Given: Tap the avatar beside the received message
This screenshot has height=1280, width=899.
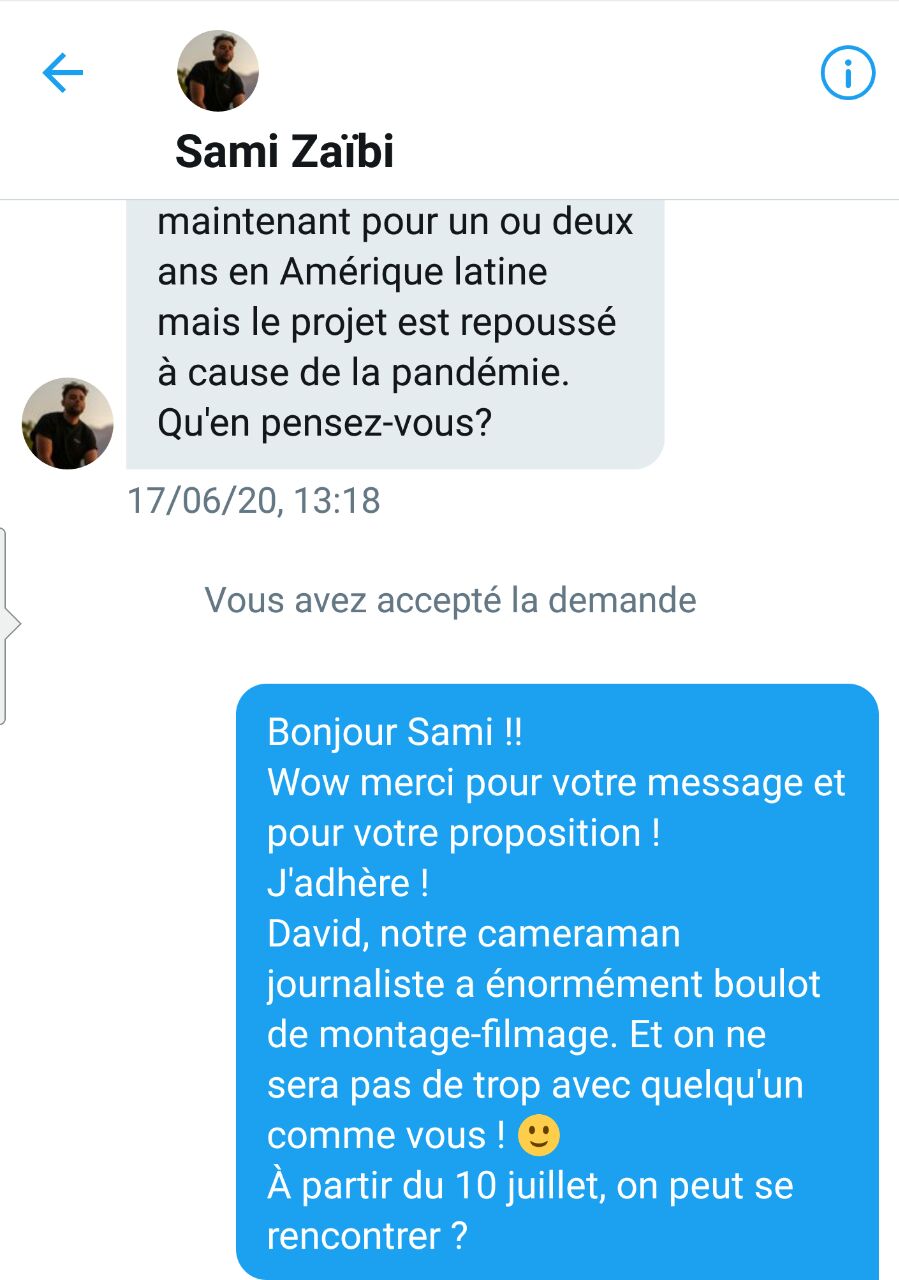Looking at the screenshot, I should pyautogui.click(x=68, y=423).
